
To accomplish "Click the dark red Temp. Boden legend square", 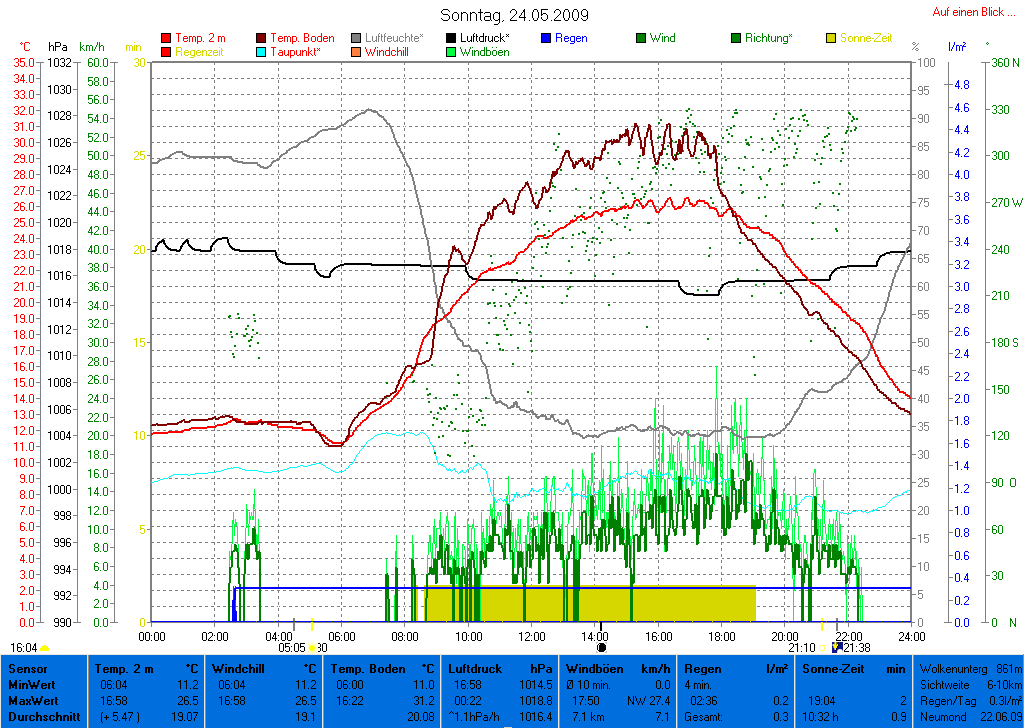I will click(x=261, y=38).
